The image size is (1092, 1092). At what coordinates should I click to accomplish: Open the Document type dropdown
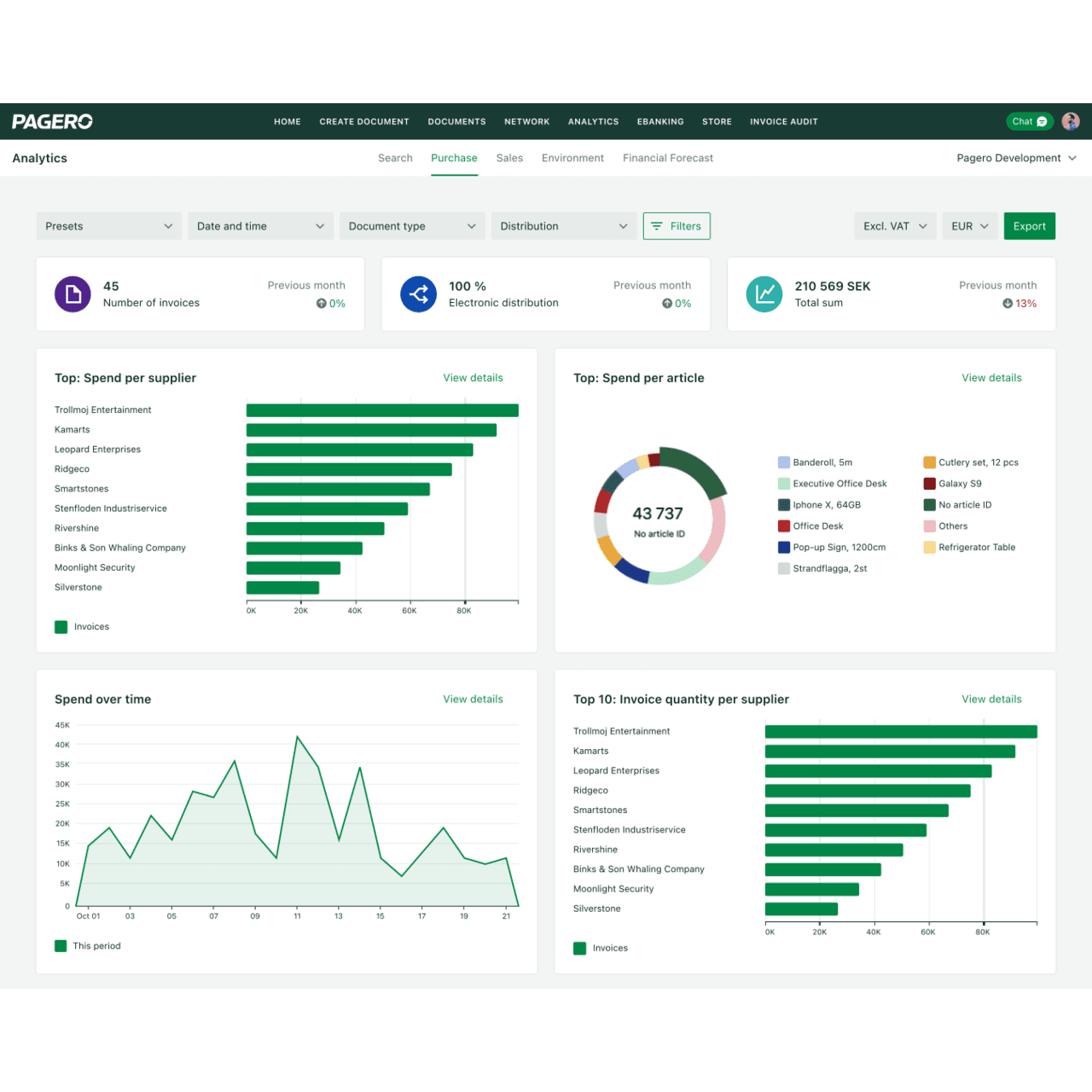(412, 226)
